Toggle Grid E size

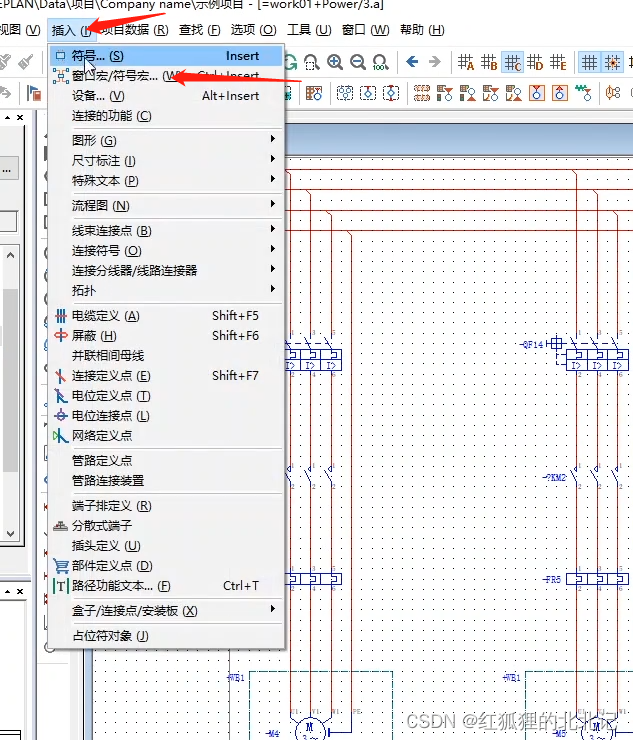(558, 62)
